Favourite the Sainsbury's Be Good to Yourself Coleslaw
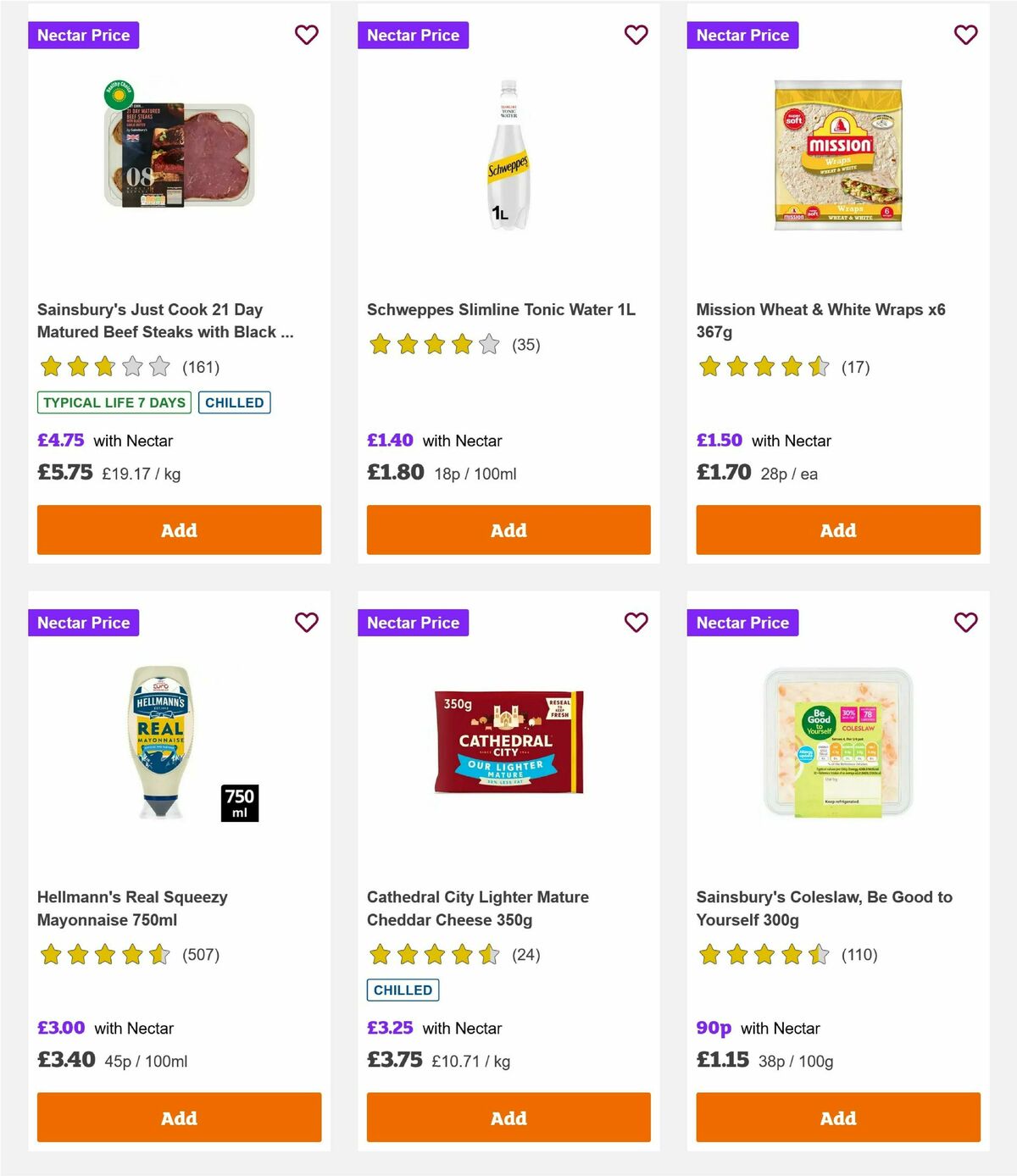 [965, 622]
